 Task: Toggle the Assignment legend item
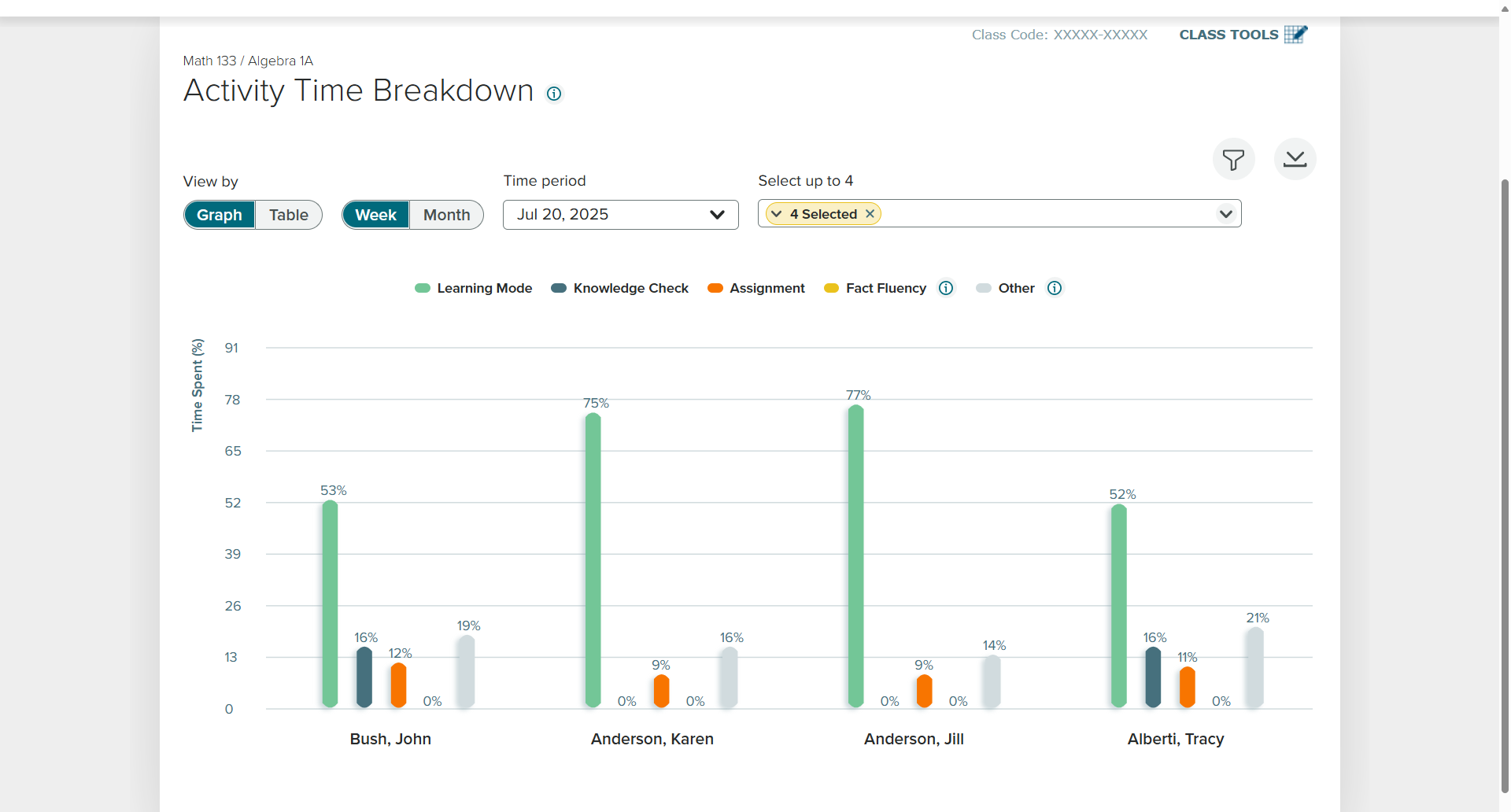pos(756,288)
